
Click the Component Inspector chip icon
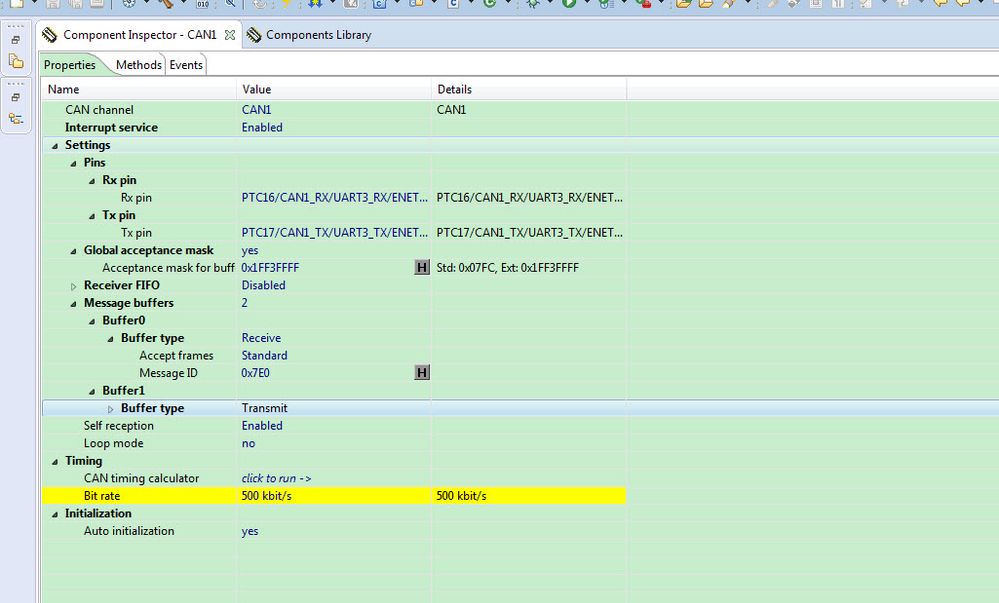(x=49, y=35)
